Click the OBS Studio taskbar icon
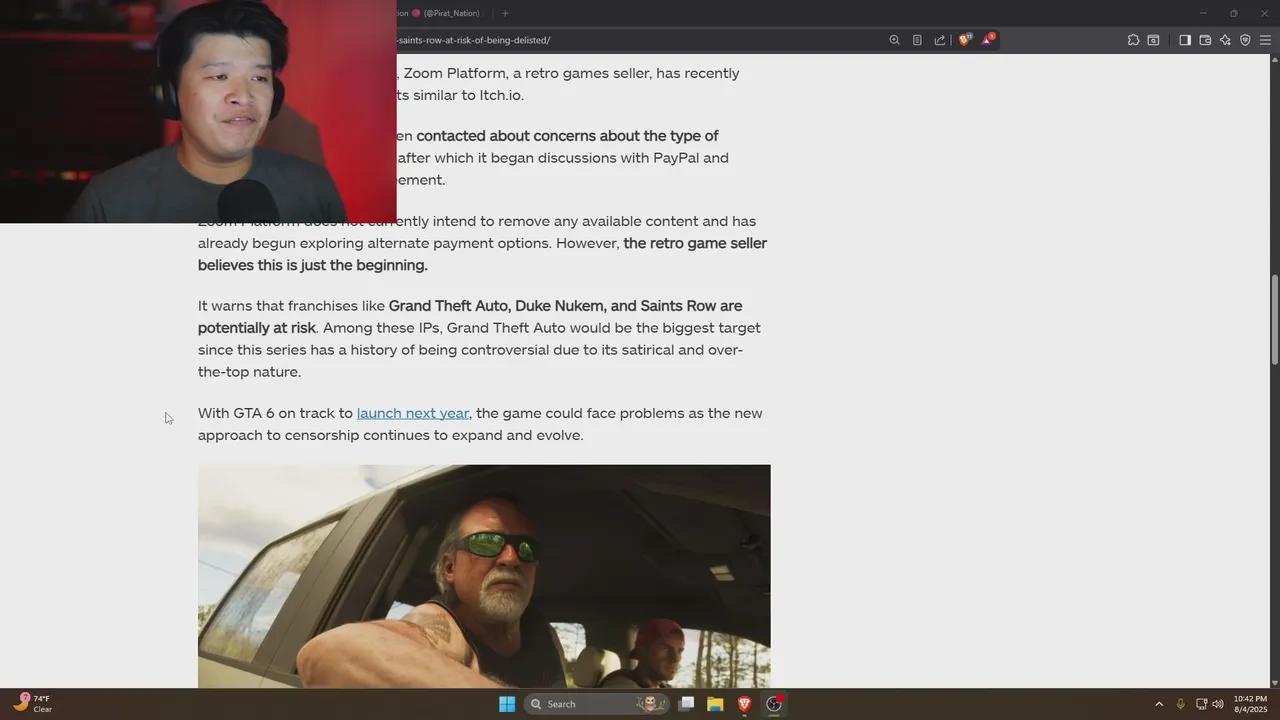The width and height of the screenshot is (1280, 720). 774,704
